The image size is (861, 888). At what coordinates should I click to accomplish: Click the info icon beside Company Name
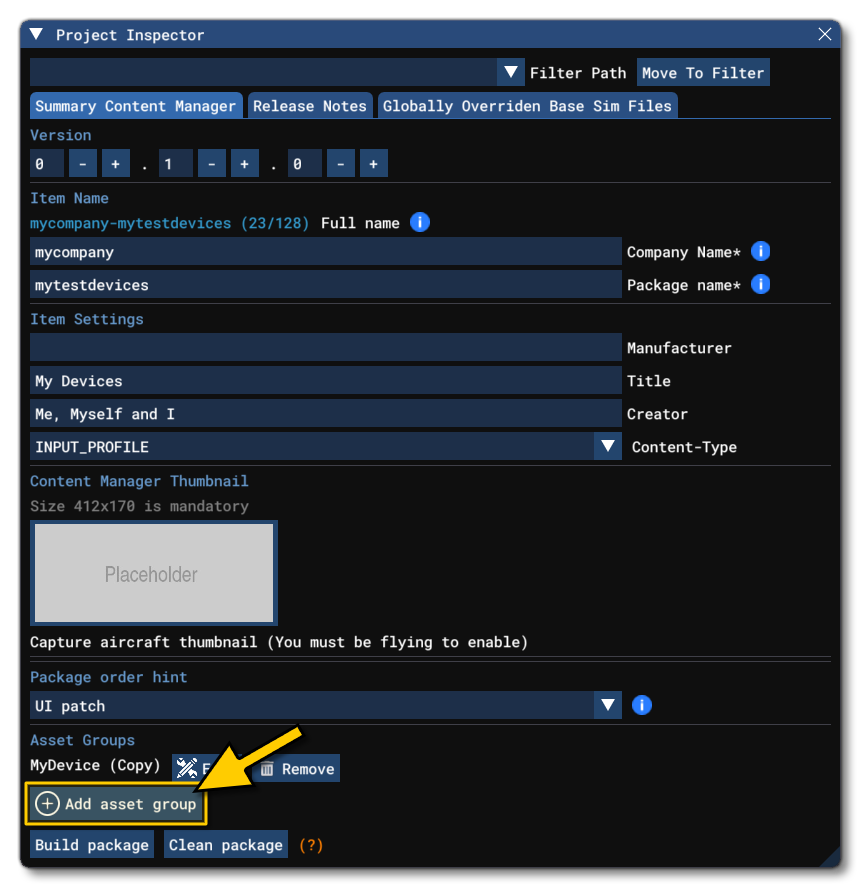click(761, 251)
